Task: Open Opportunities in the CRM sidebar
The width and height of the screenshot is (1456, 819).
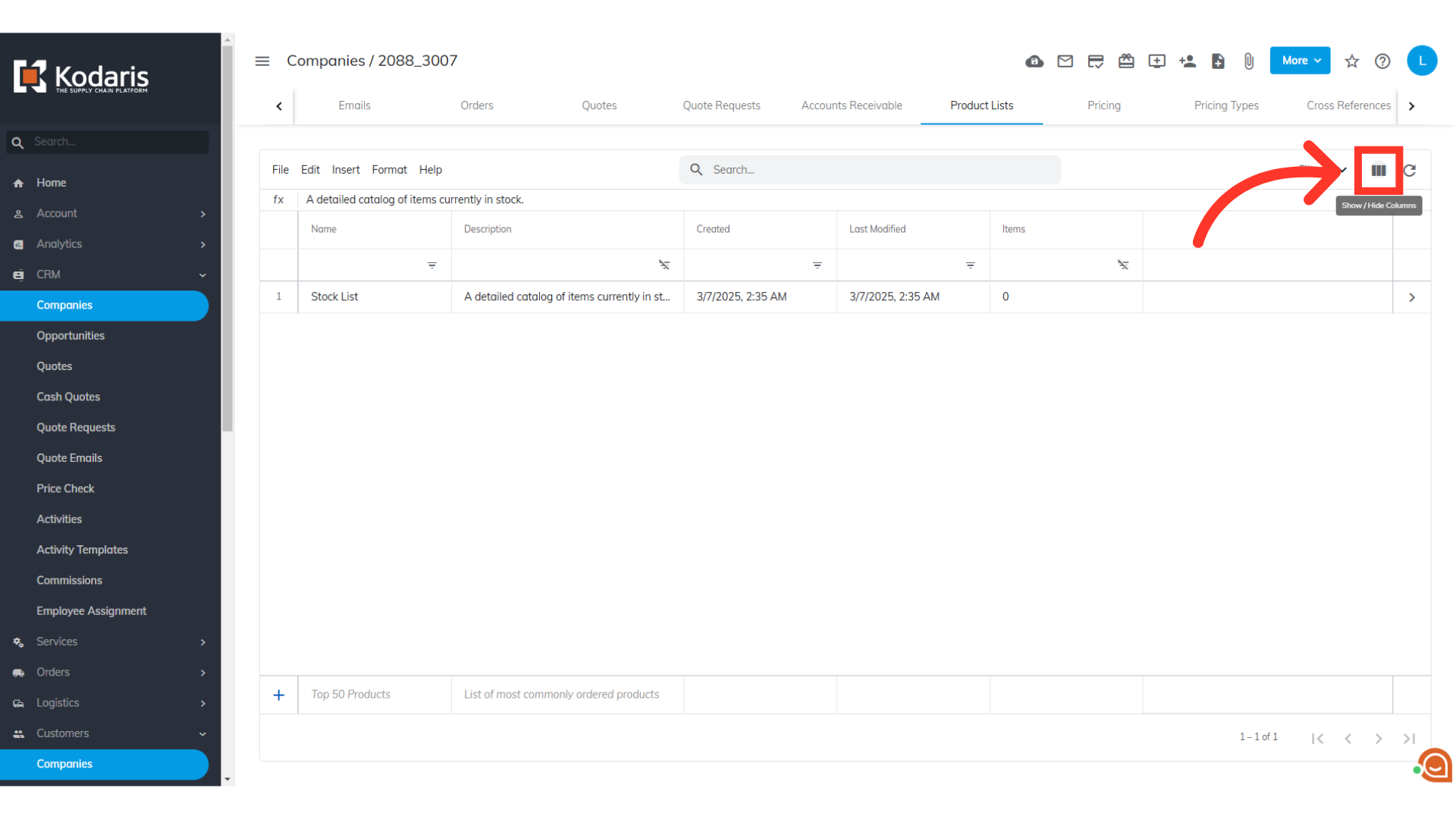Action: tap(71, 336)
